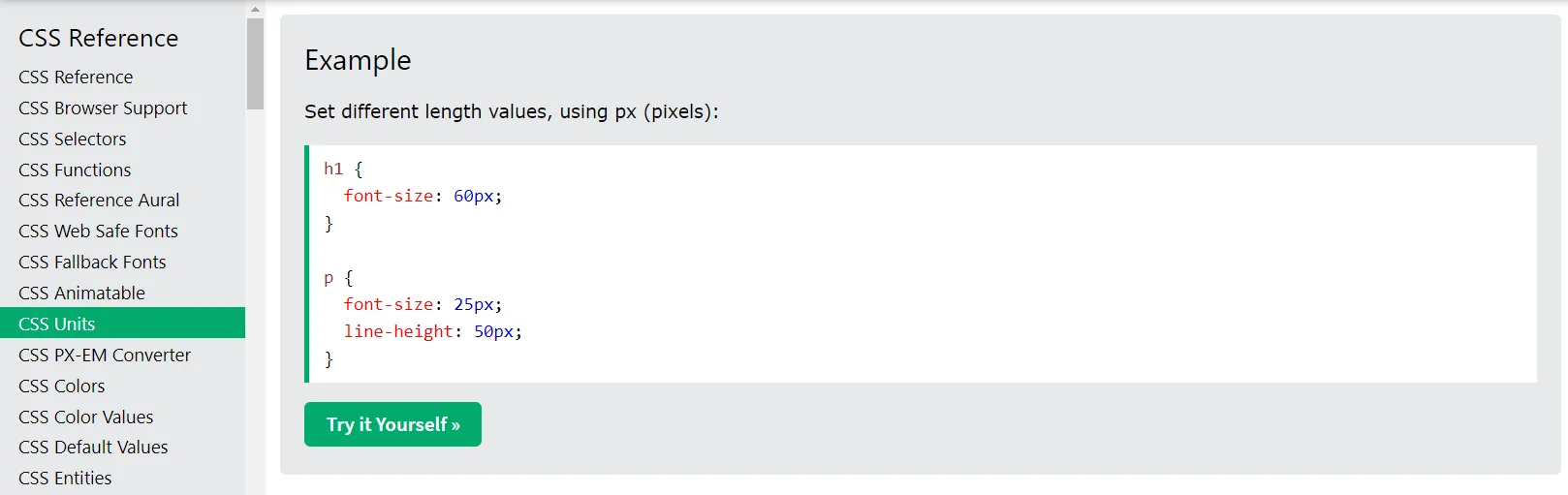Select CSS Web Safe Fonts
This screenshot has height=495, width=1568.
(x=98, y=232)
